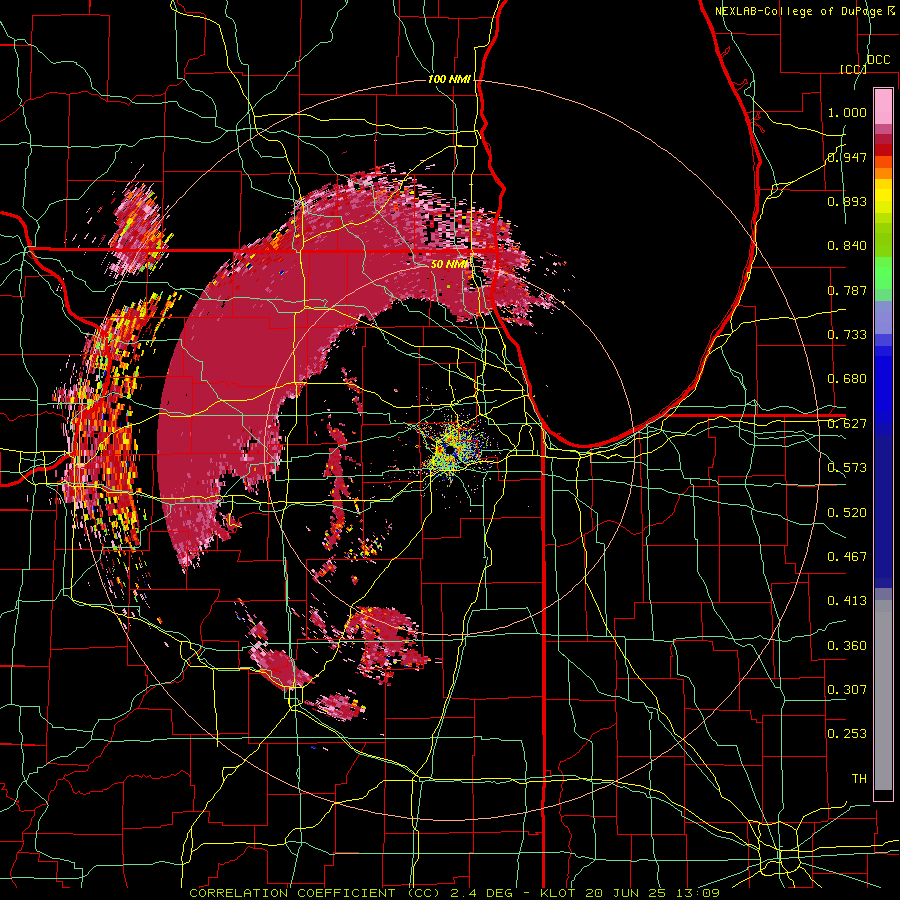
Task: Click the [CC] label above the color bar
Action: coord(853,69)
